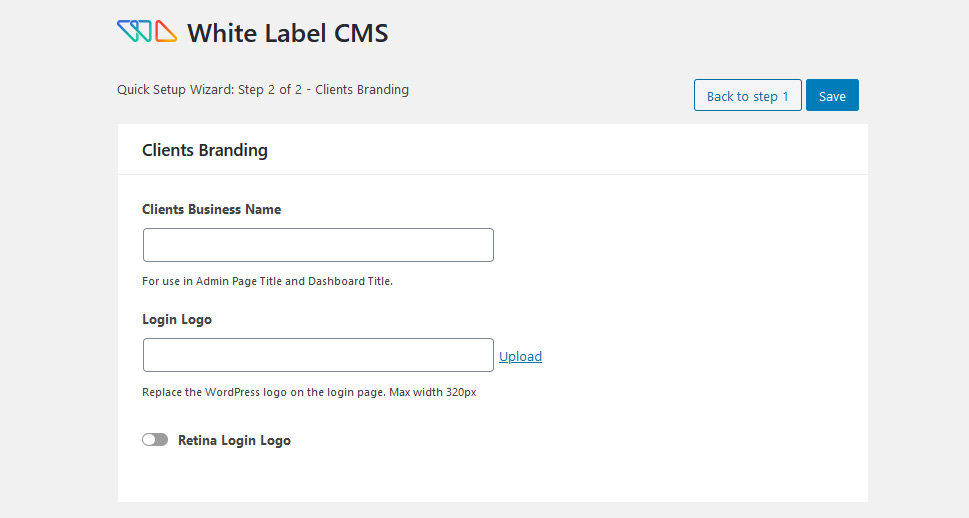Image resolution: width=969 pixels, height=518 pixels.
Task: Enable the Retina Login Logo switch
Action: click(155, 439)
